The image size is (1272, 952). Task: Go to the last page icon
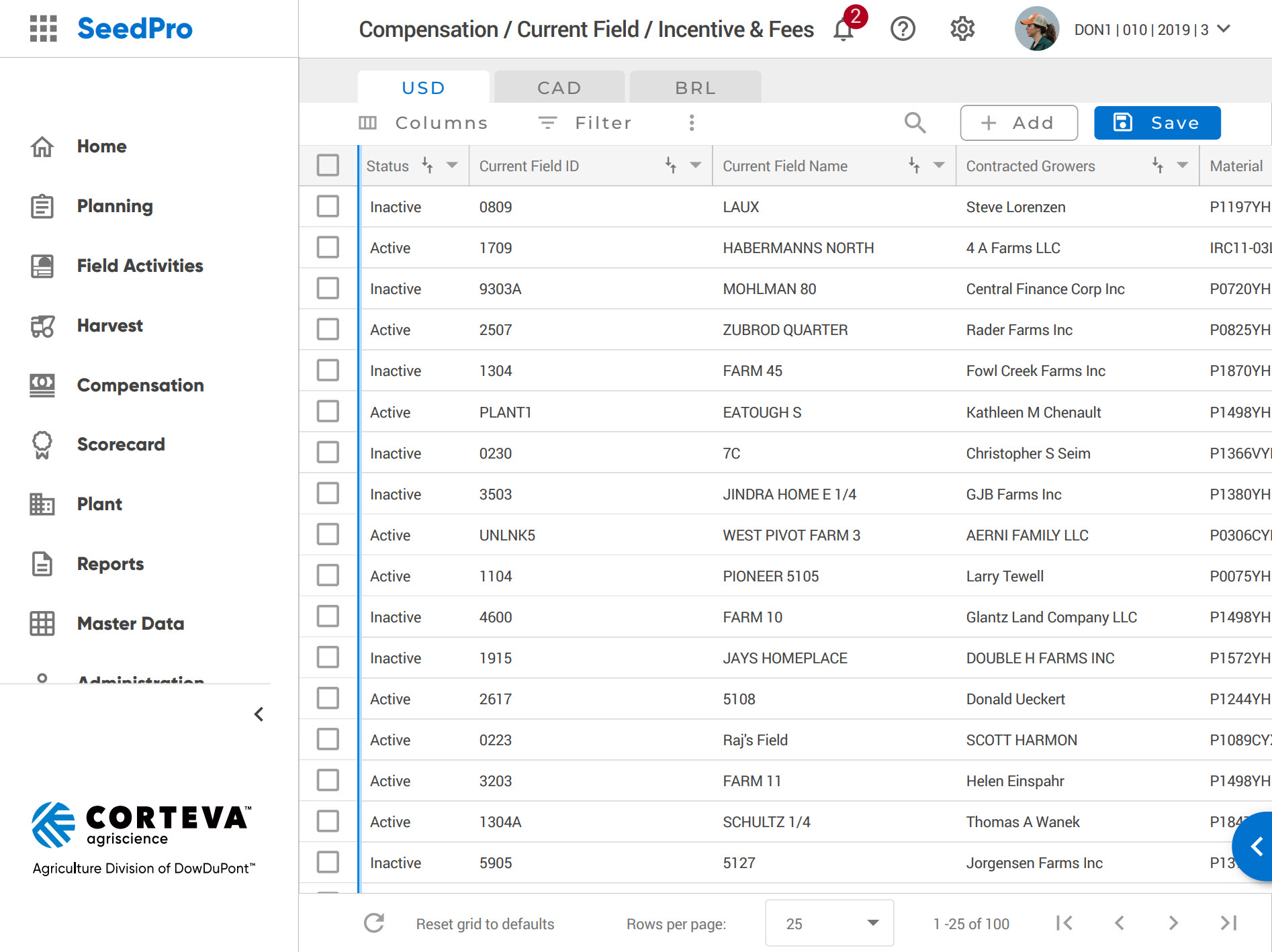point(1228,923)
